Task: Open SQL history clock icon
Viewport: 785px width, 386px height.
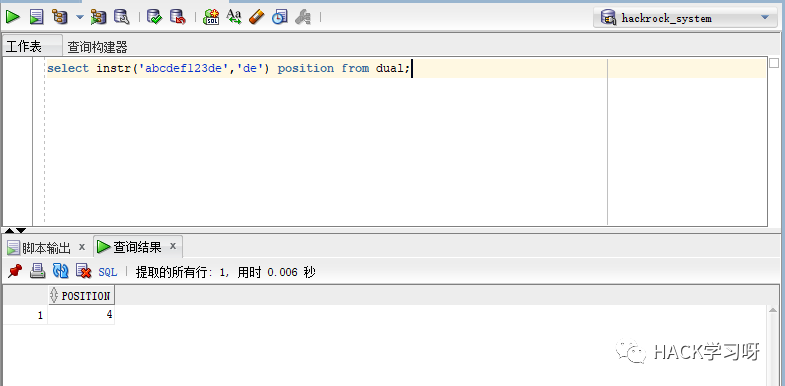Action: point(280,17)
